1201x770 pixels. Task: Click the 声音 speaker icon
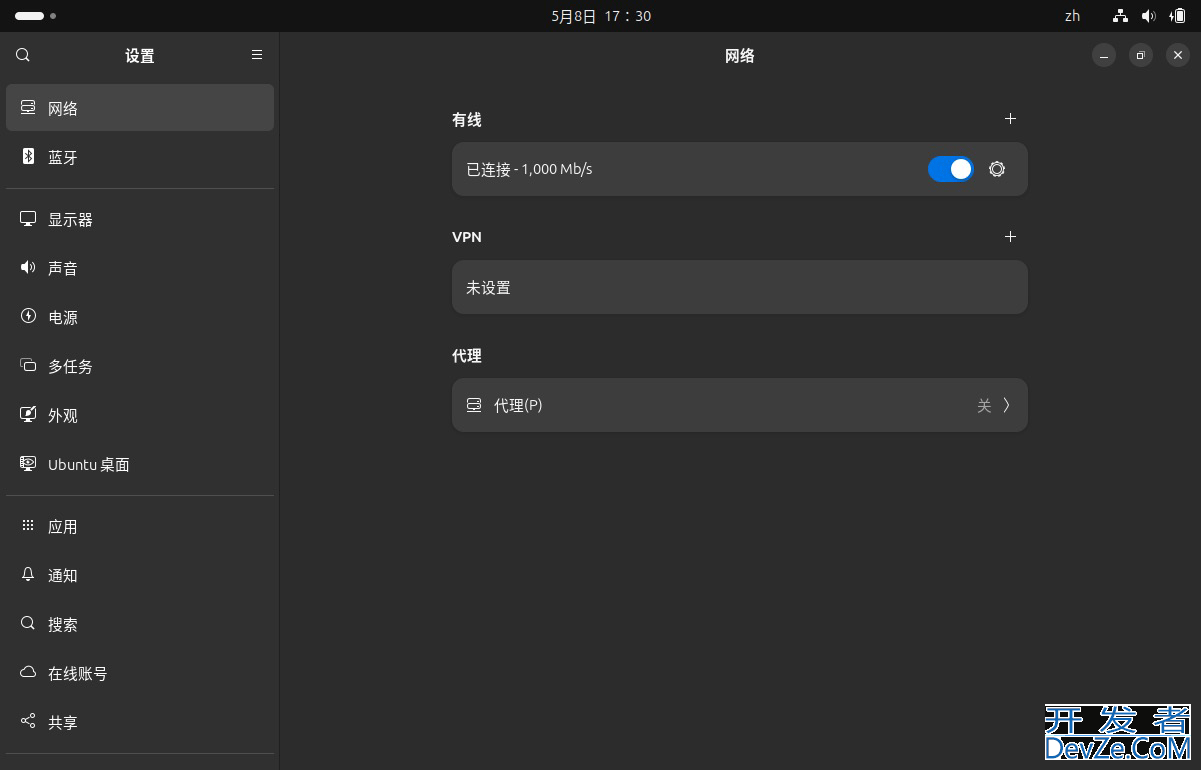tap(28, 267)
